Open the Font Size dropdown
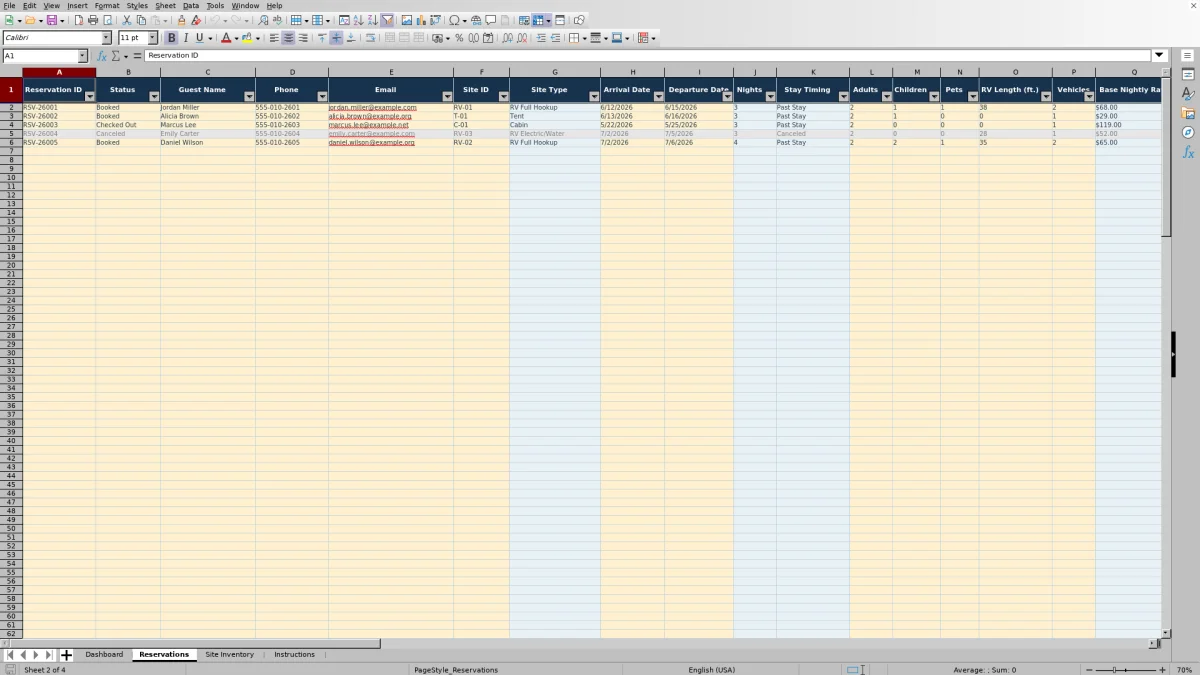Screen dimensions: 1200x675 point(152,38)
